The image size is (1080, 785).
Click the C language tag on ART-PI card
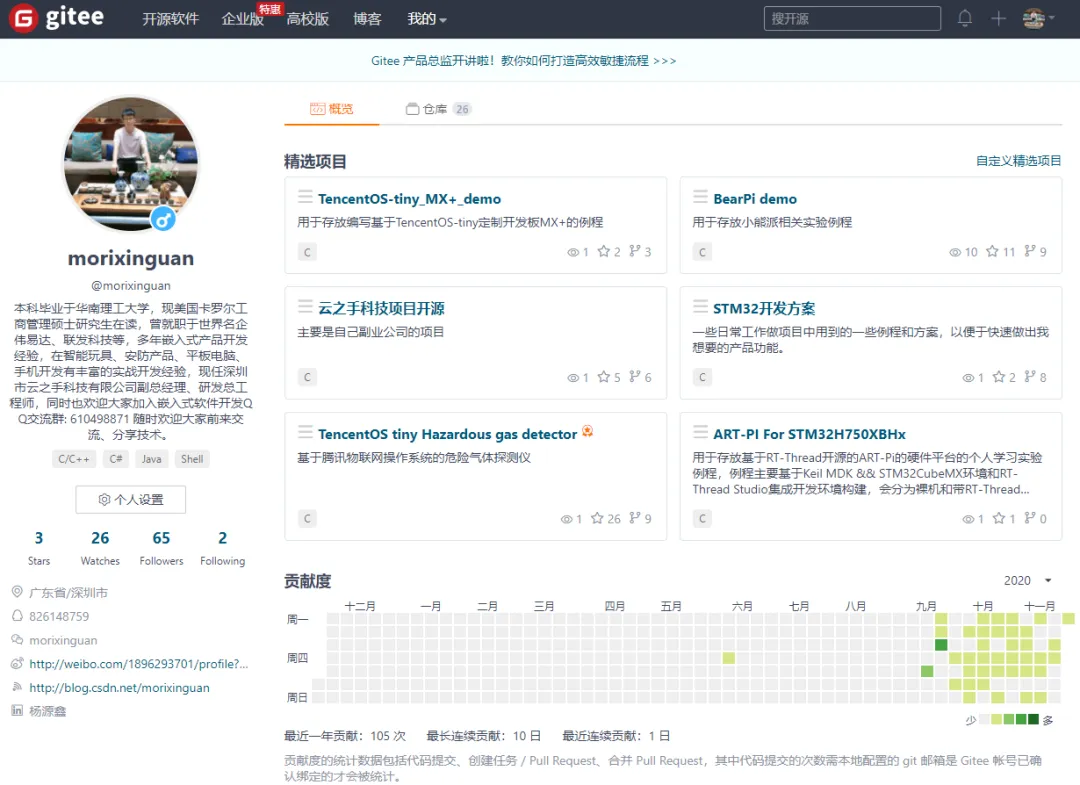point(702,519)
